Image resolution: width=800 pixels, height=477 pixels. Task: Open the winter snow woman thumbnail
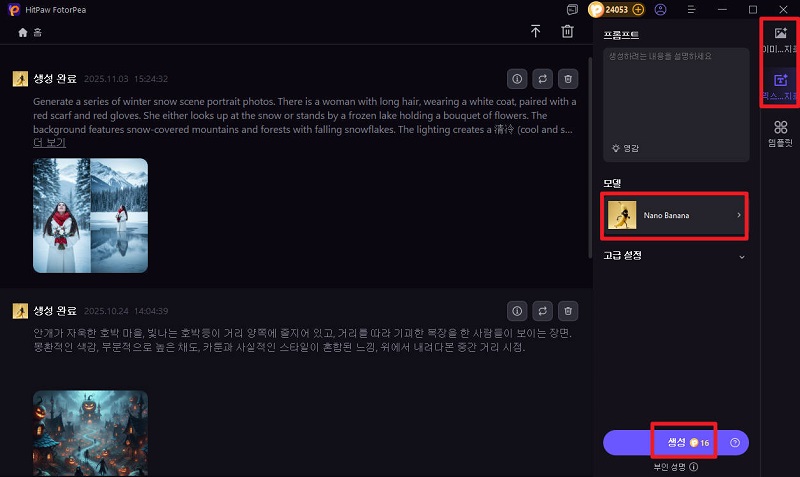coord(90,215)
